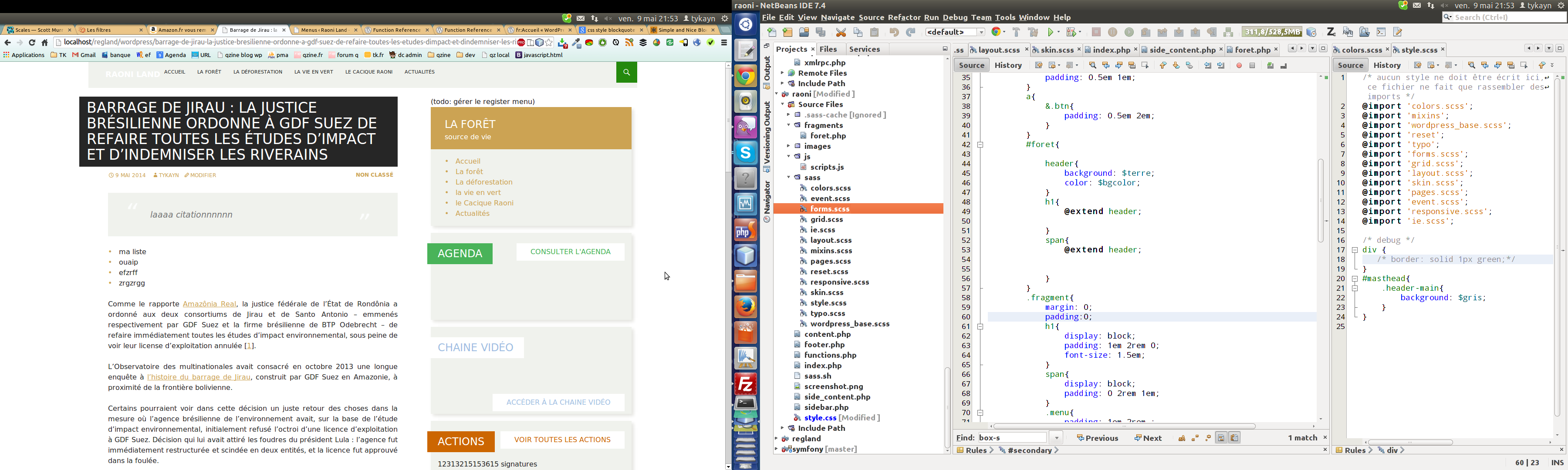Click the Next button in Find bar
The height and width of the screenshot is (470, 1568).
[1149, 438]
